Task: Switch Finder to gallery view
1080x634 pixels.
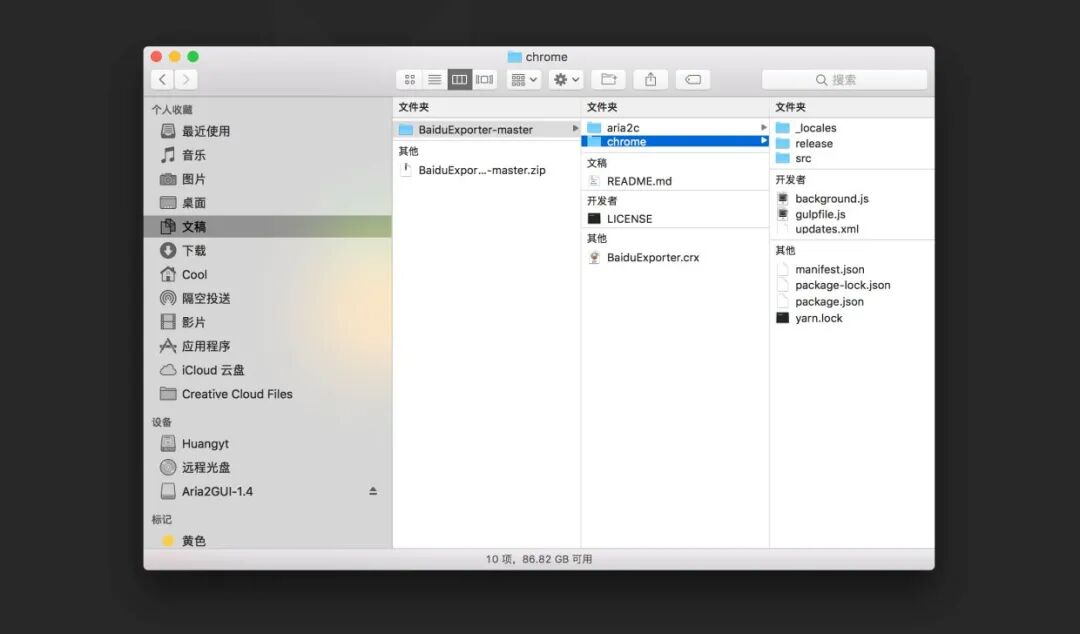Action: pos(484,79)
